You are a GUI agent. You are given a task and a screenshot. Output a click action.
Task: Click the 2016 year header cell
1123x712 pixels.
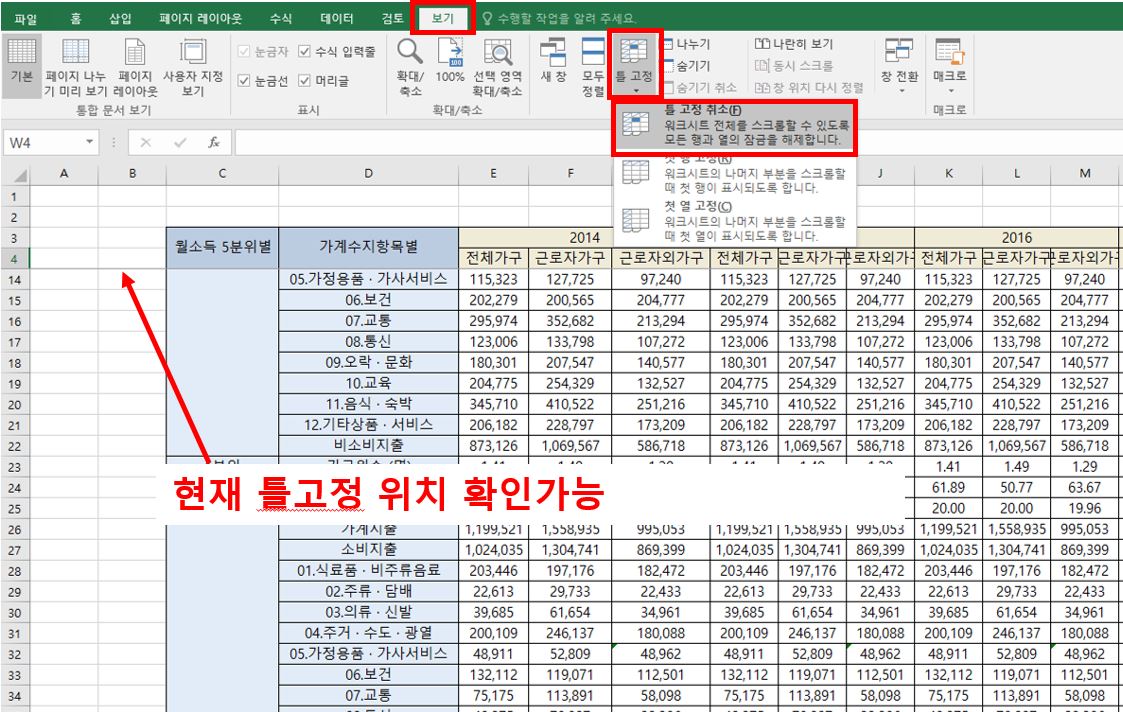point(1016,238)
